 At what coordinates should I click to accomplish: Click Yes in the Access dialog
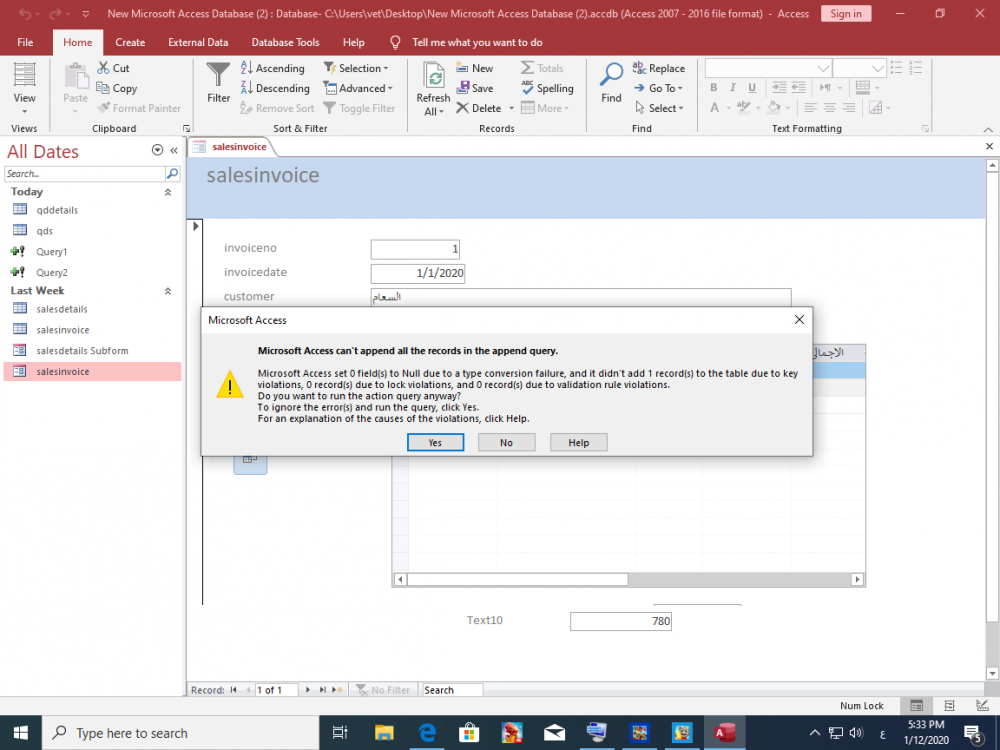[435, 443]
